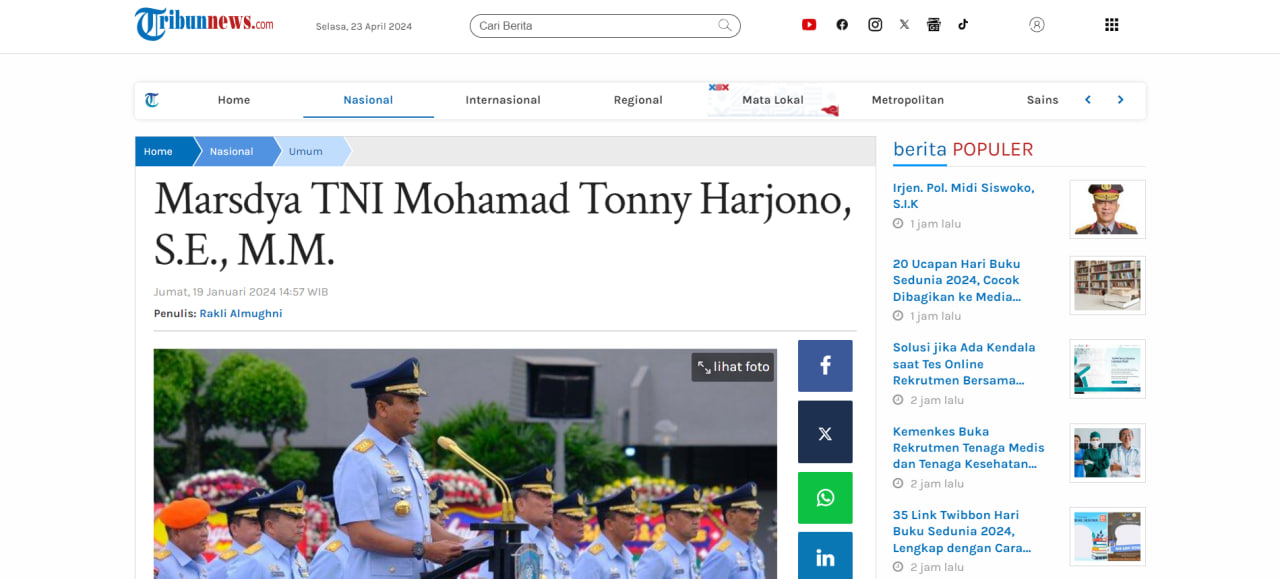1280x579 pixels.
Task: Open the apps grid menu icon
Action: (x=1111, y=25)
